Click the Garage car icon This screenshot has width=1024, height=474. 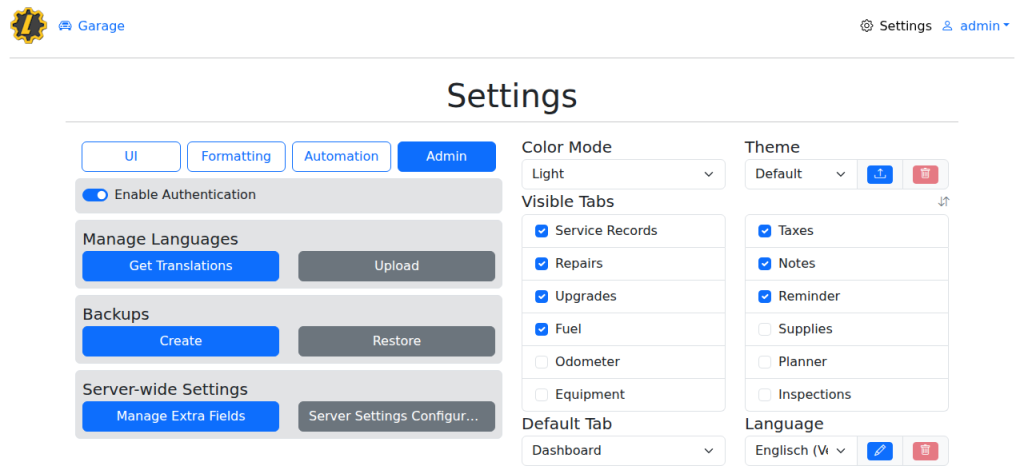tap(65, 26)
